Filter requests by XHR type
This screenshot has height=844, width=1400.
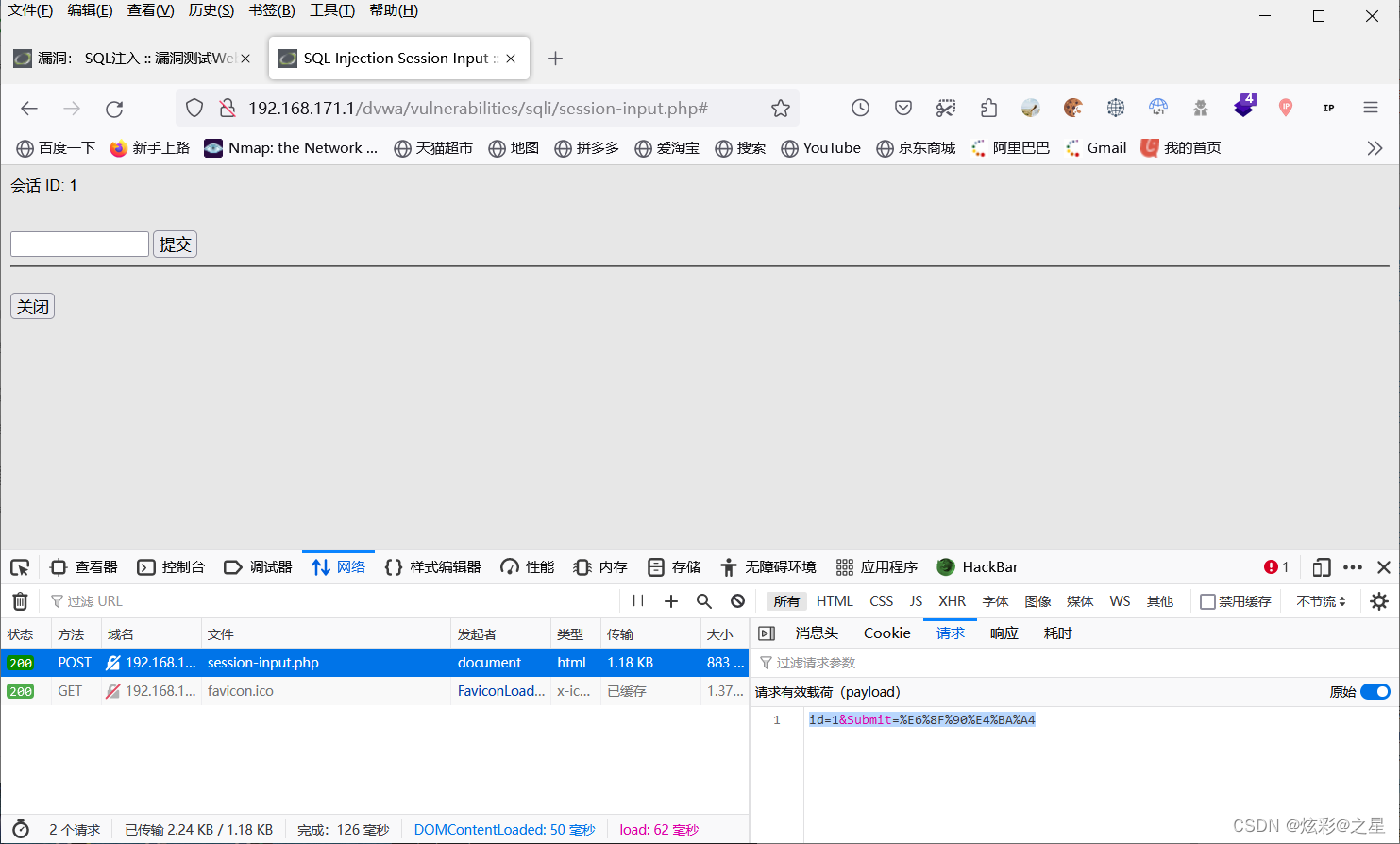tap(952, 601)
